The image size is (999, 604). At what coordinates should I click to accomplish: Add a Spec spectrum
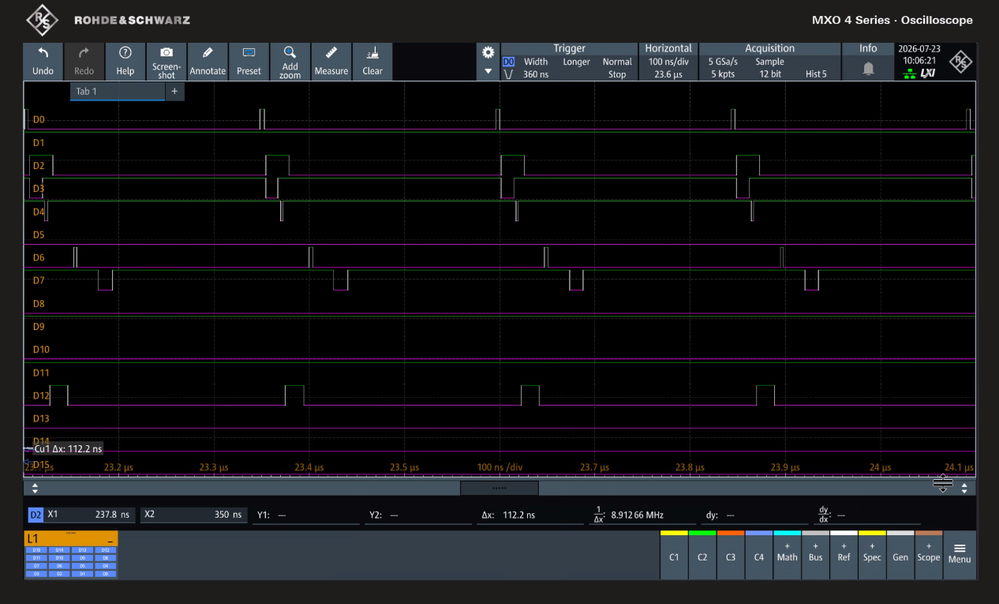[872, 554]
